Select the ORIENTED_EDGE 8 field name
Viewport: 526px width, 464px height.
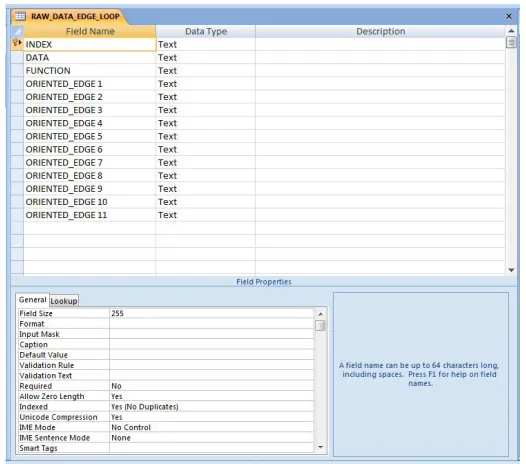click(x=90, y=175)
